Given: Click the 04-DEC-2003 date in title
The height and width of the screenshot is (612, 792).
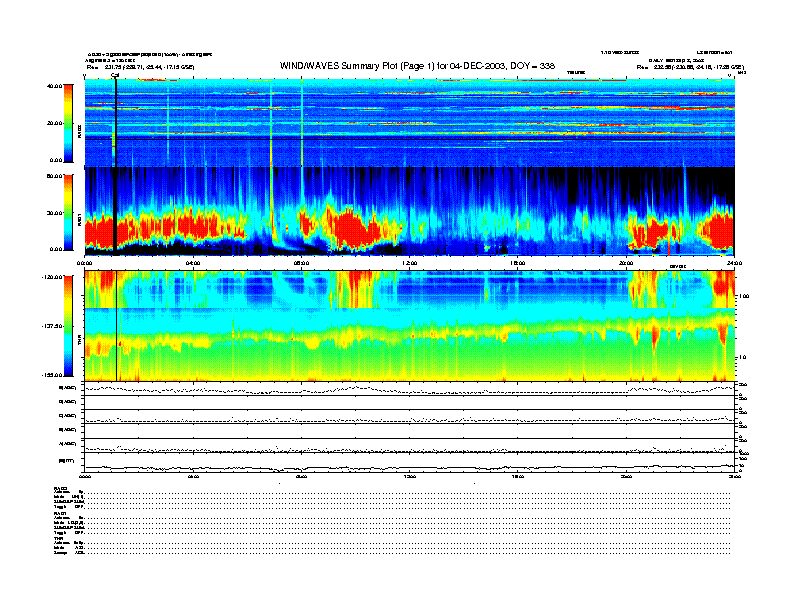Looking at the screenshot, I should pyautogui.click(x=478, y=66).
